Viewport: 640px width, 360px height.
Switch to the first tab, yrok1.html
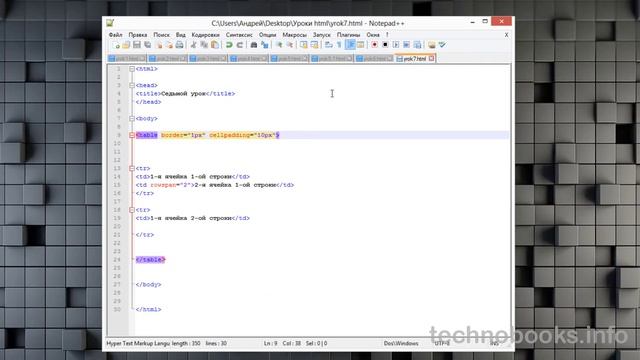(x=127, y=59)
